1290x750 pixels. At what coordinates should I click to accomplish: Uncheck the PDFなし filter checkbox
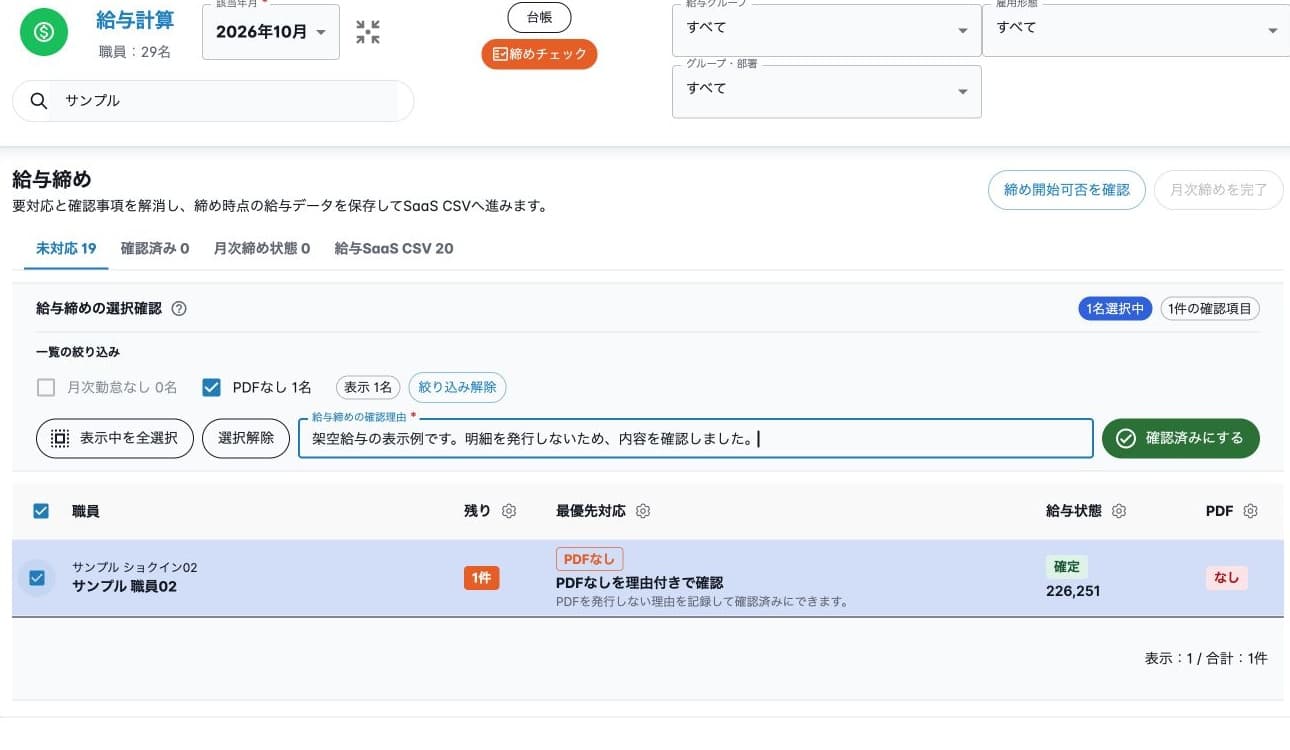pyautogui.click(x=211, y=387)
